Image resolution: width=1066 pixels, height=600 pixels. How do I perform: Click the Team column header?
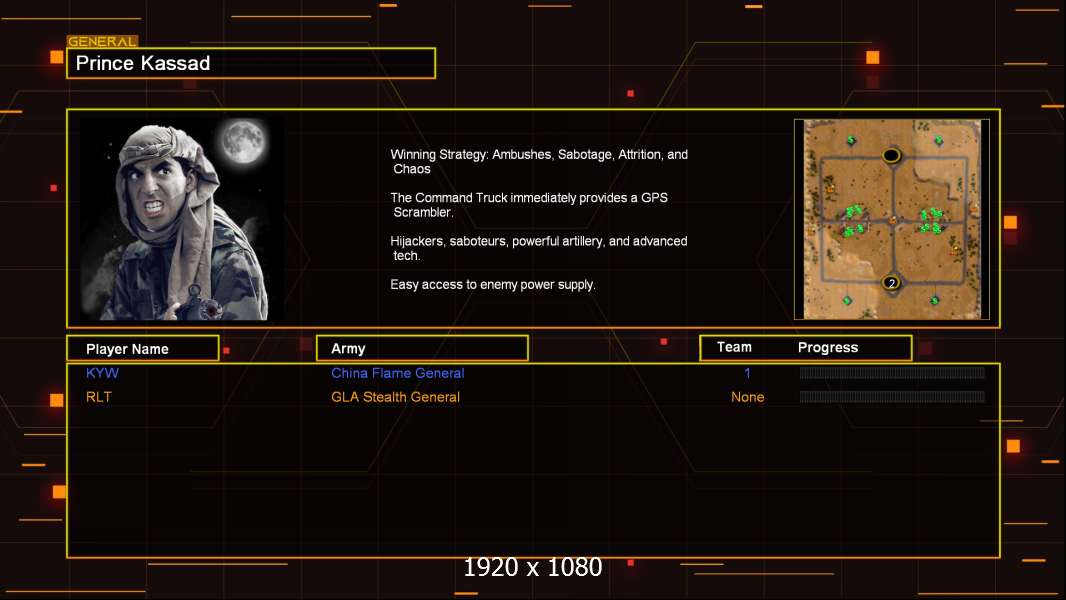click(734, 347)
